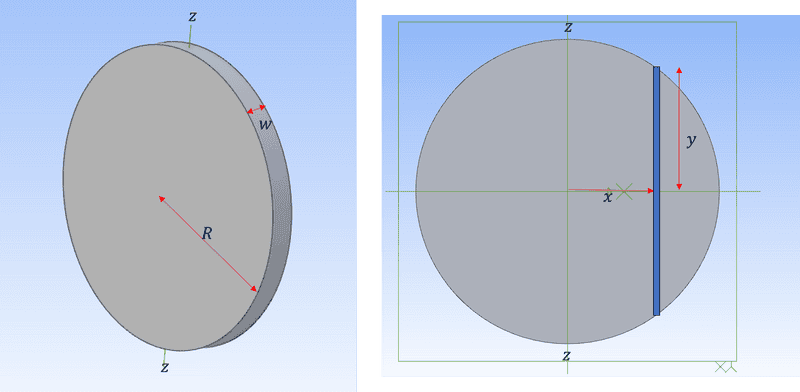This screenshot has height=392, width=800.
Task: Click the green symbol at the frame's bottom-right corner
Action: pyautogui.click(x=726, y=366)
